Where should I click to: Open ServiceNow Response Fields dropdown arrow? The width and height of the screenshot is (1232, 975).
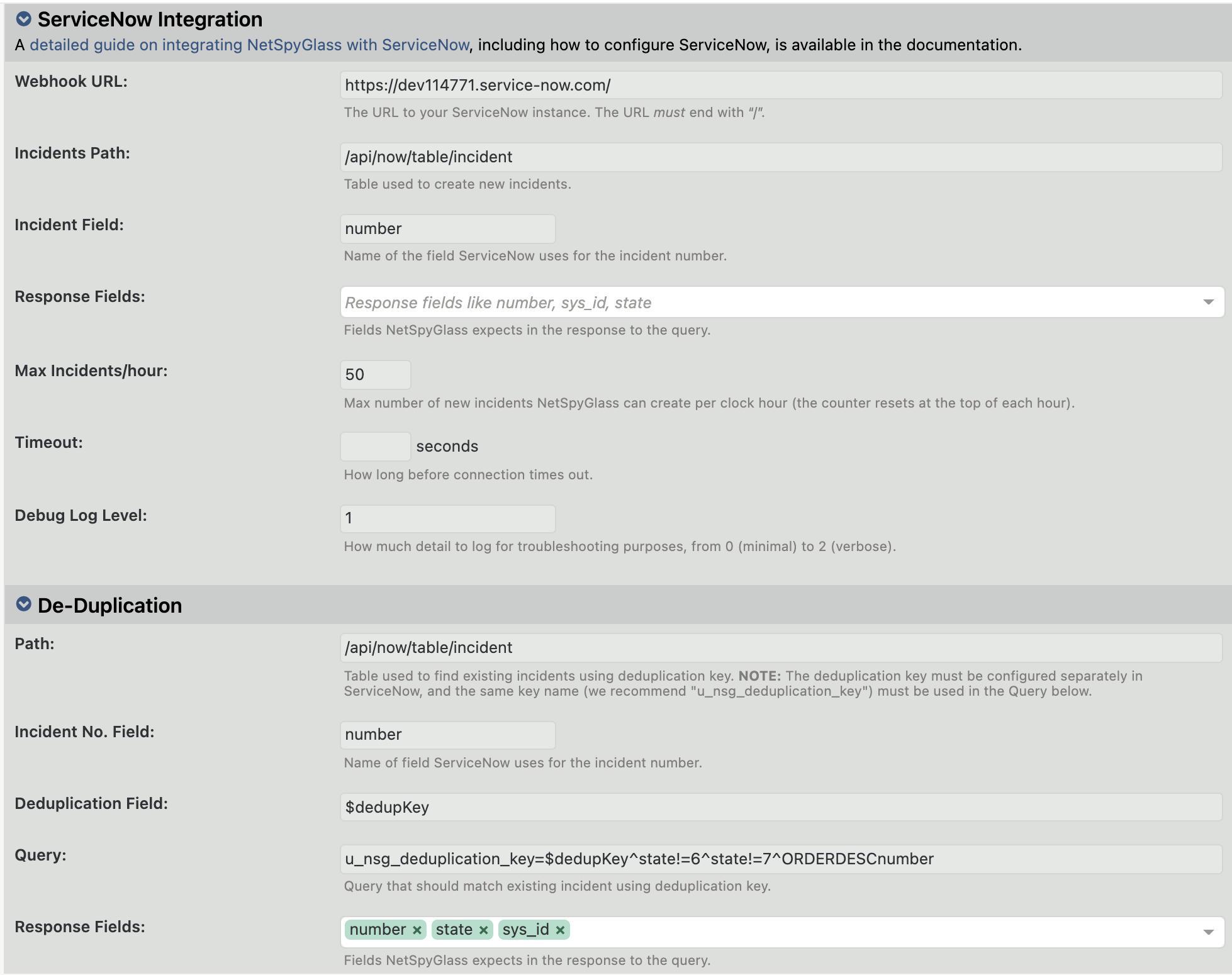pos(1208,302)
